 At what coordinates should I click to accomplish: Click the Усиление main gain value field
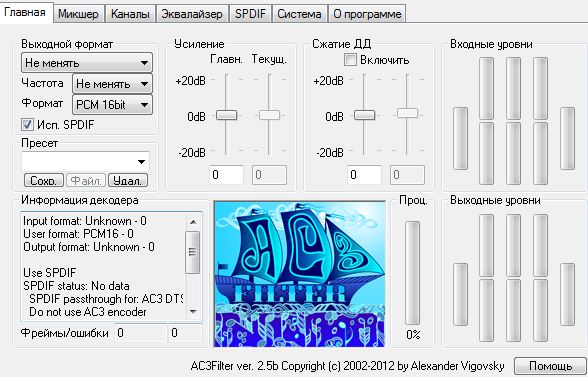226,175
